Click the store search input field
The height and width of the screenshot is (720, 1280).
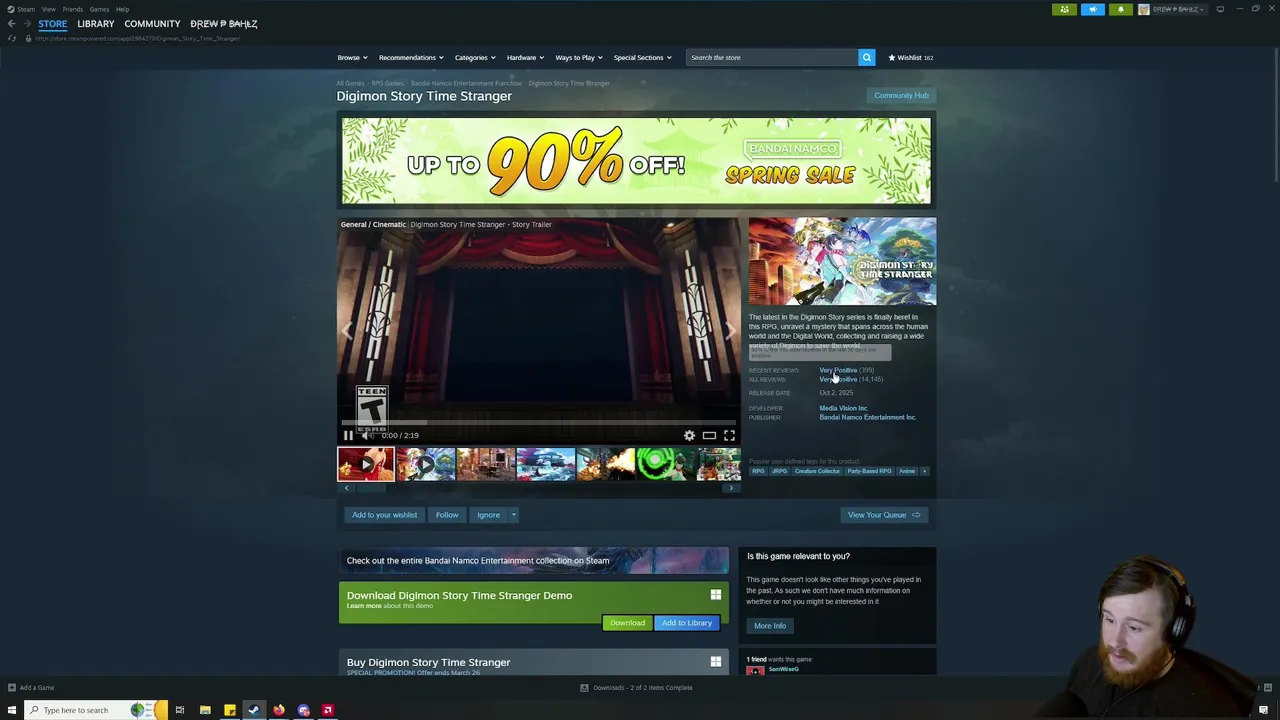tap(772, 57)
